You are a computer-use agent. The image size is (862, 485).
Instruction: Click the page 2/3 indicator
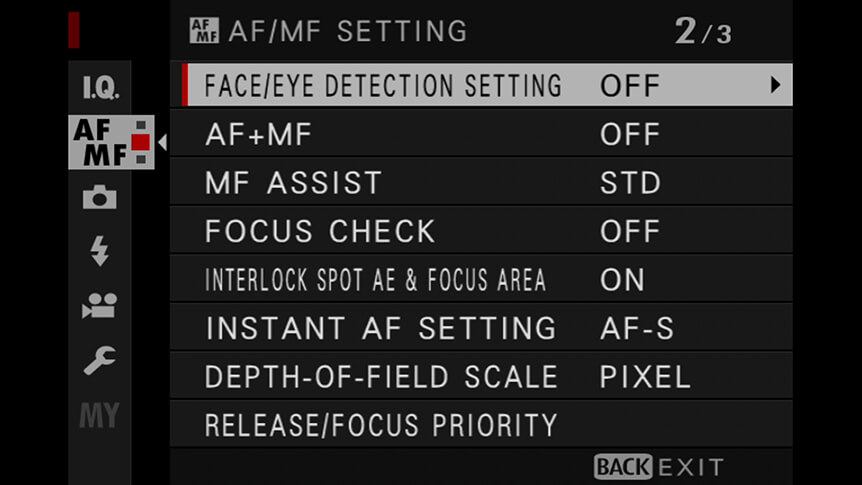pos(703,31)
